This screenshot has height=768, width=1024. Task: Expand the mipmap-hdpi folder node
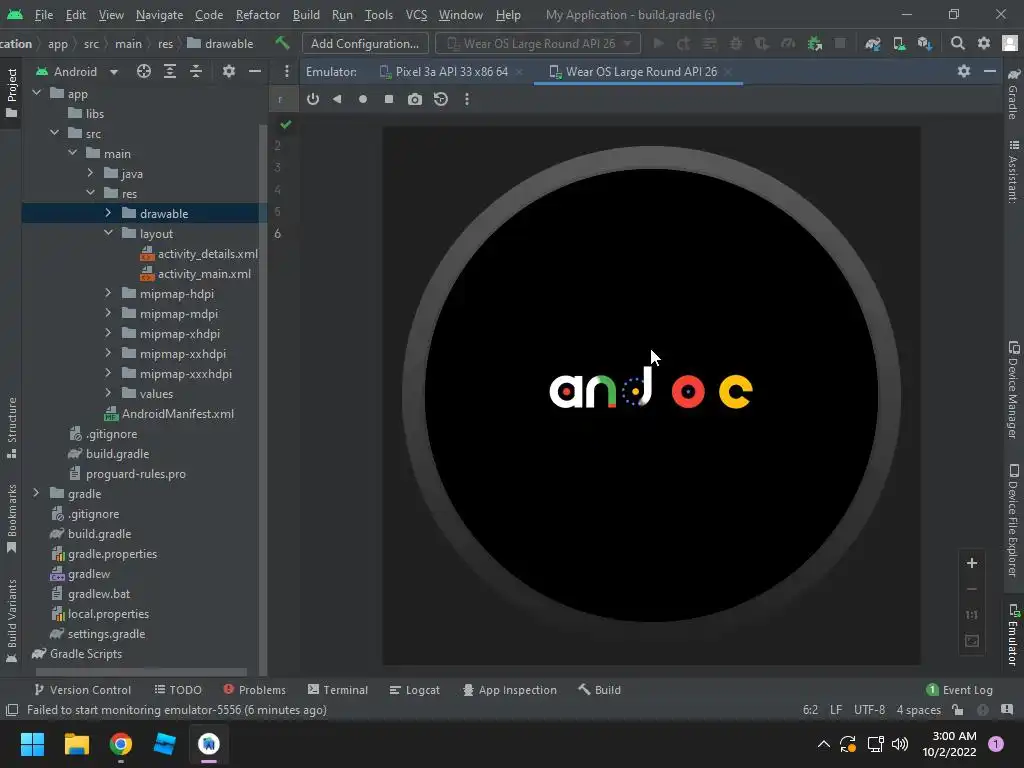[108, 293]
